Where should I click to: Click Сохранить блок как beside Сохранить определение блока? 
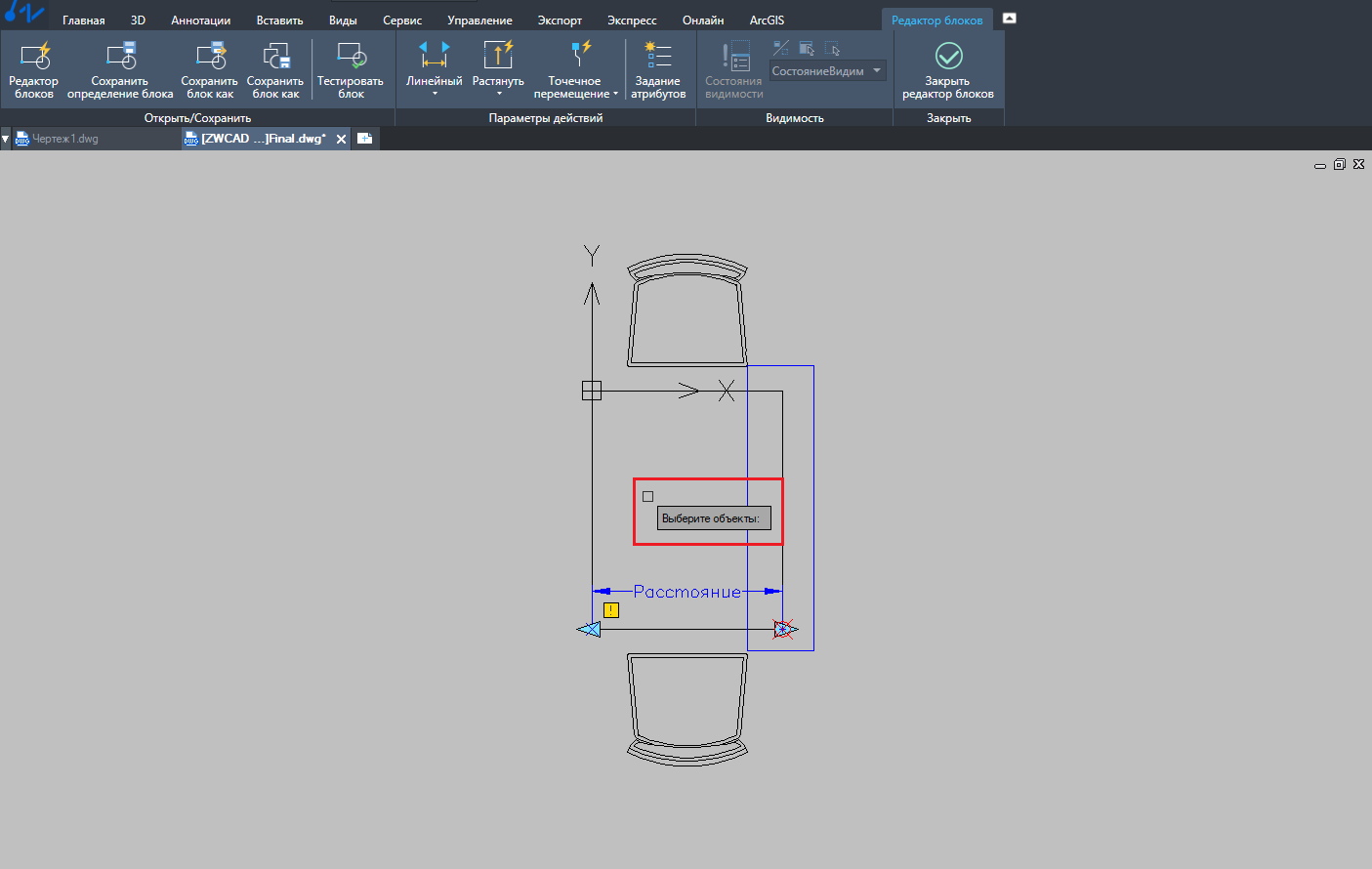click(210, 70)
